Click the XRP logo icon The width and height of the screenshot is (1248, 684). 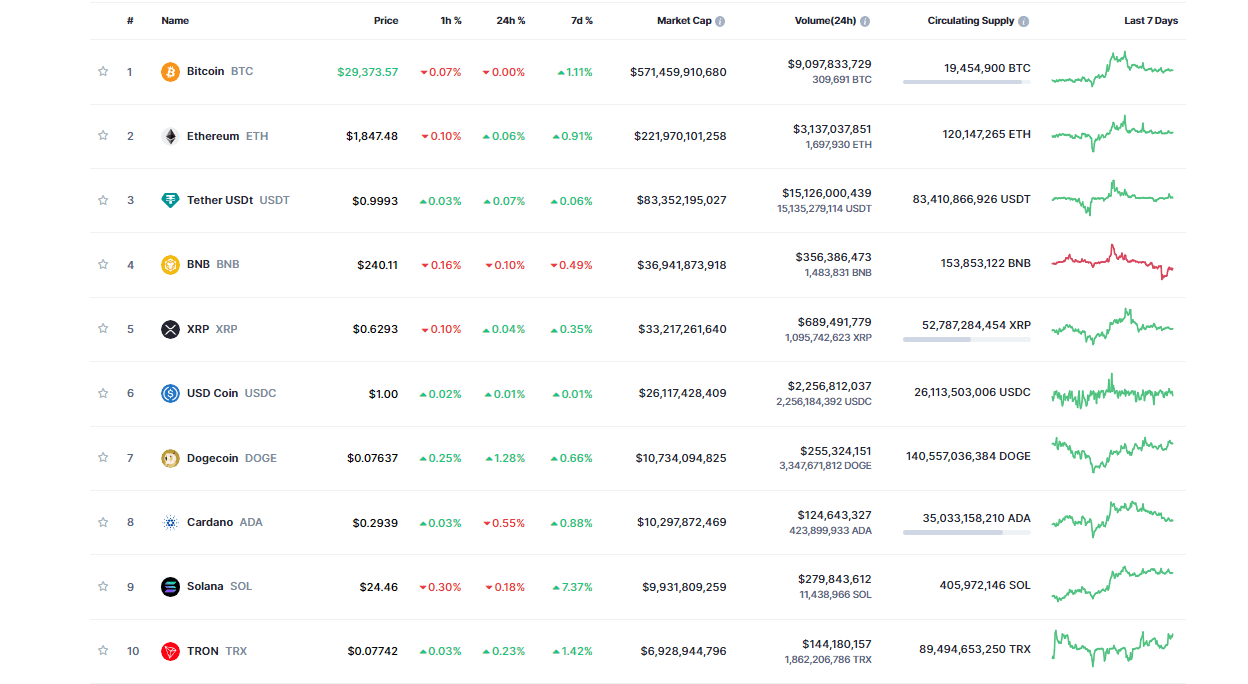pyautogui.click(x=170, y=329)
